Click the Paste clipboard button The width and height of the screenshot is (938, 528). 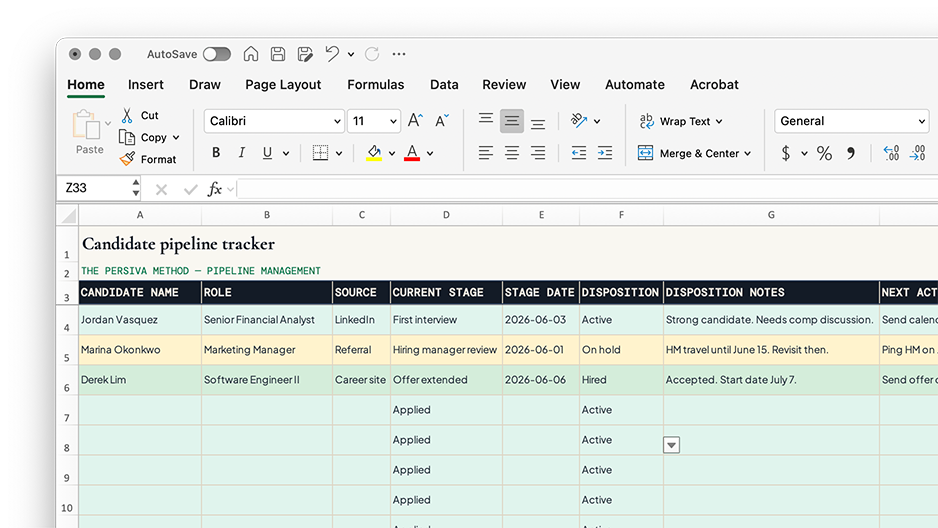[88, 133]
